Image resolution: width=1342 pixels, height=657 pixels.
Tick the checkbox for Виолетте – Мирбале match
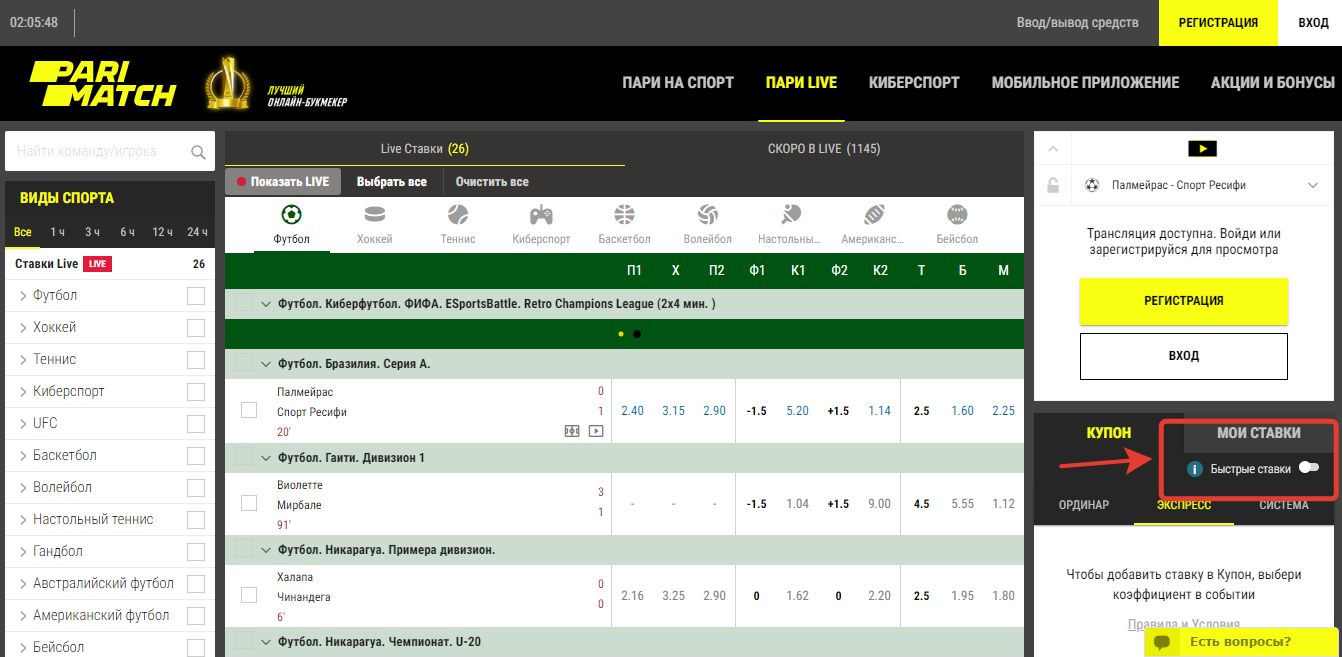click(x=249, y=503)
